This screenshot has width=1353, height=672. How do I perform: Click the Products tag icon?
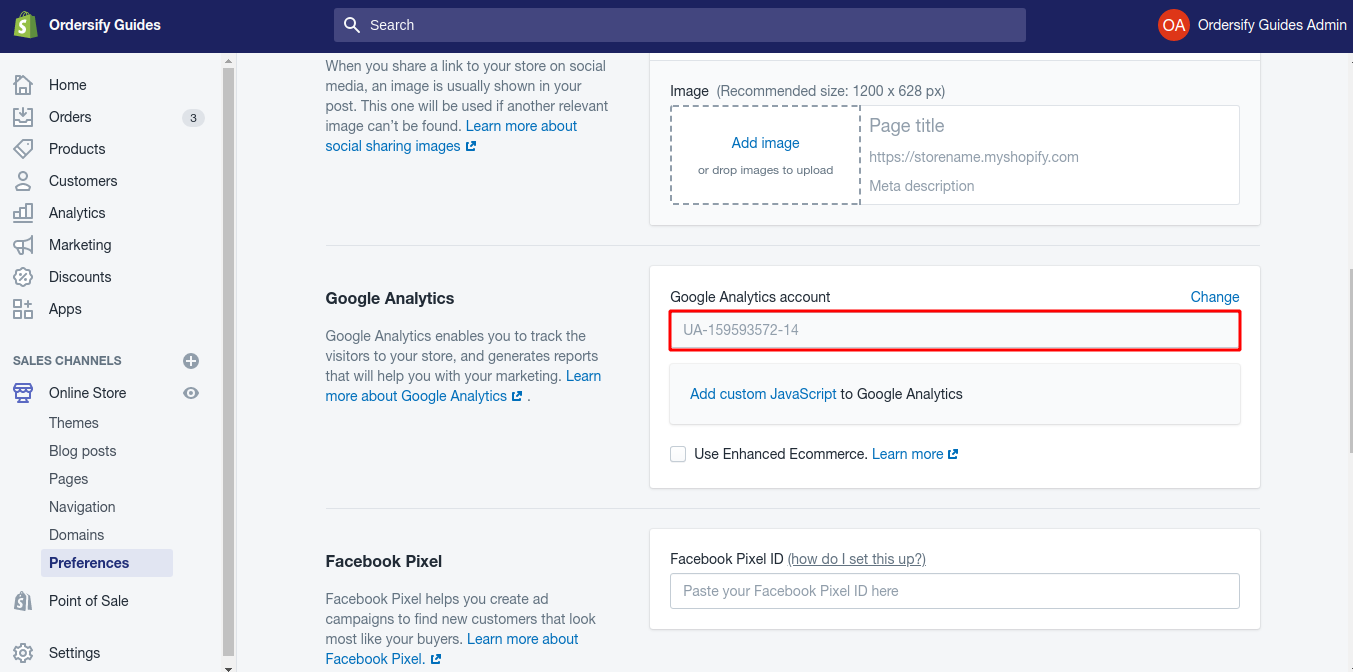click(x=23, y=149)
